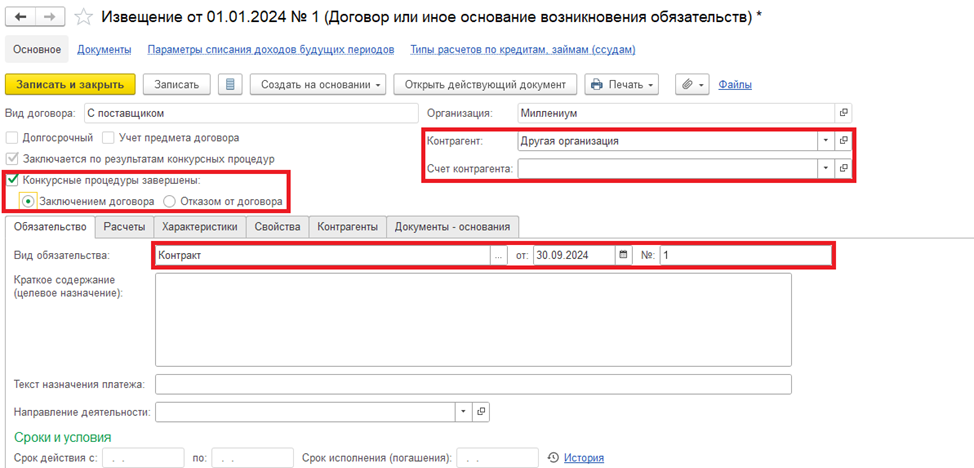The image size is (974, 468).
Task: Open the Файлы link
Action: tap(735, 85)
